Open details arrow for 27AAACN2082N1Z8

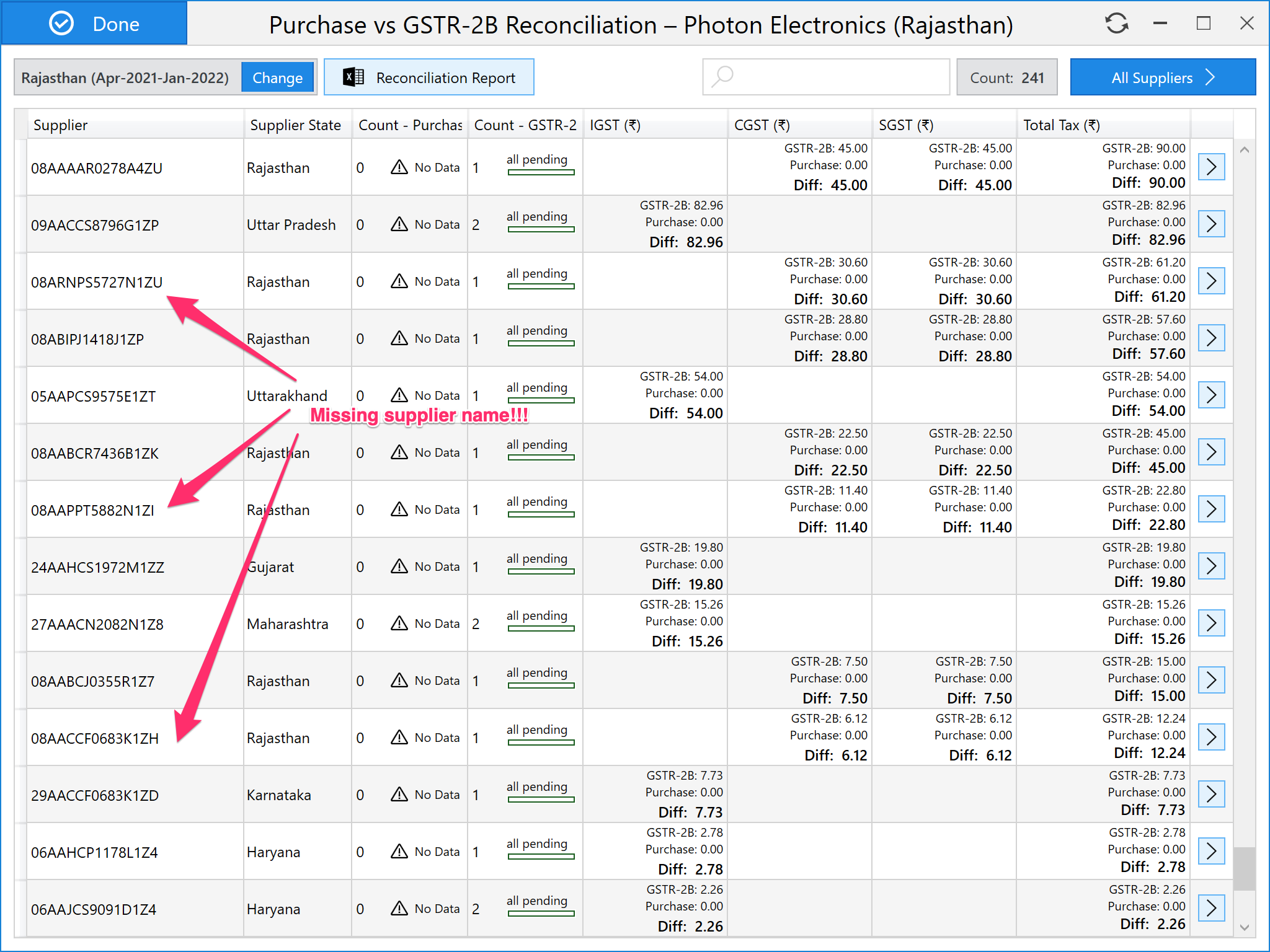(x=1211, y=623)
